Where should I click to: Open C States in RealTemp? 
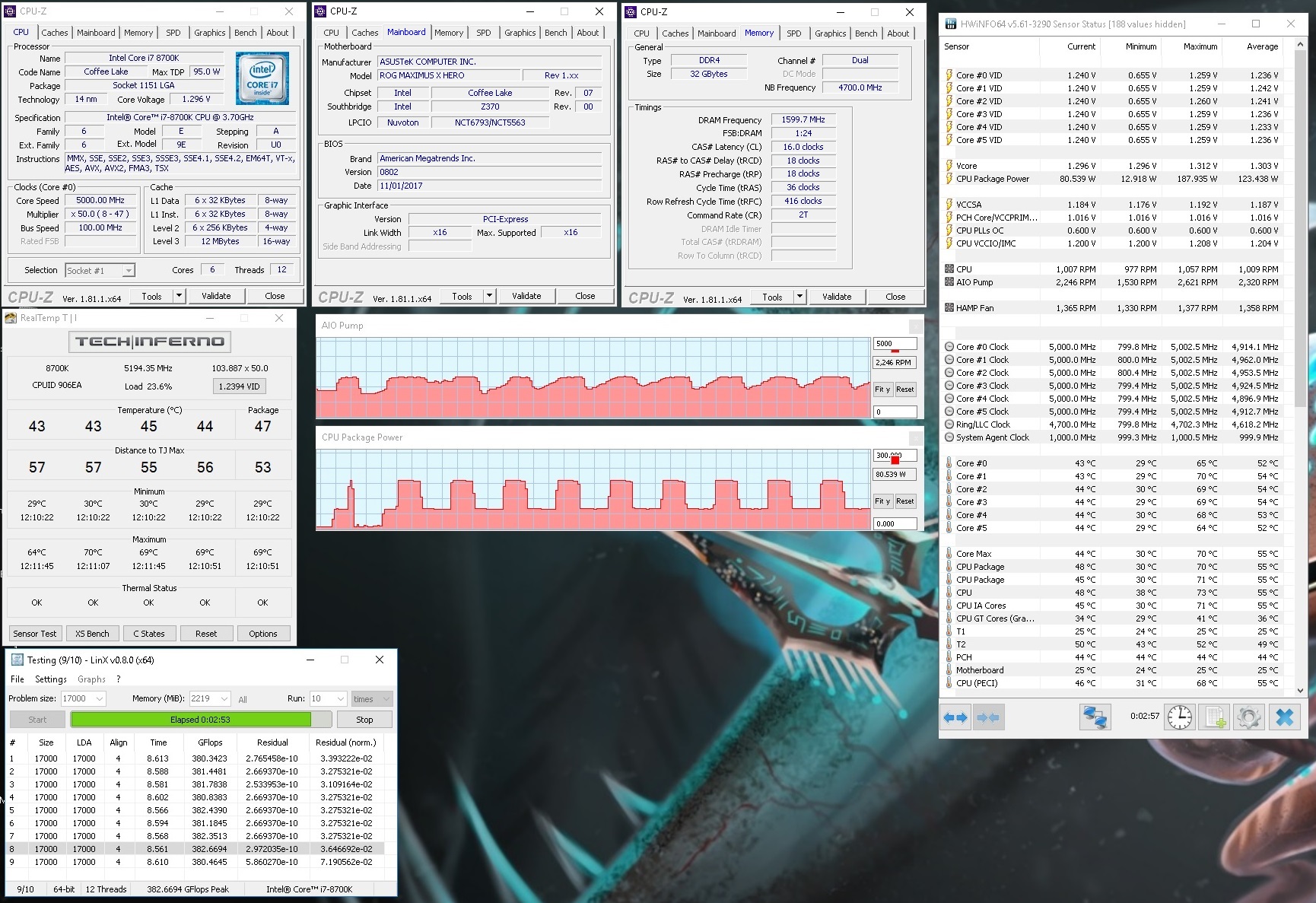pyautogui.click(x=149, y=634)
